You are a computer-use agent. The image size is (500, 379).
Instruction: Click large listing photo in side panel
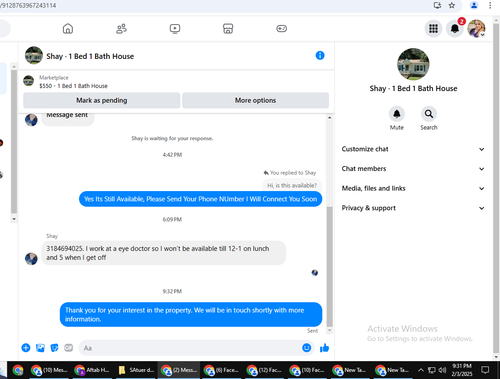(x=413, y=64)
